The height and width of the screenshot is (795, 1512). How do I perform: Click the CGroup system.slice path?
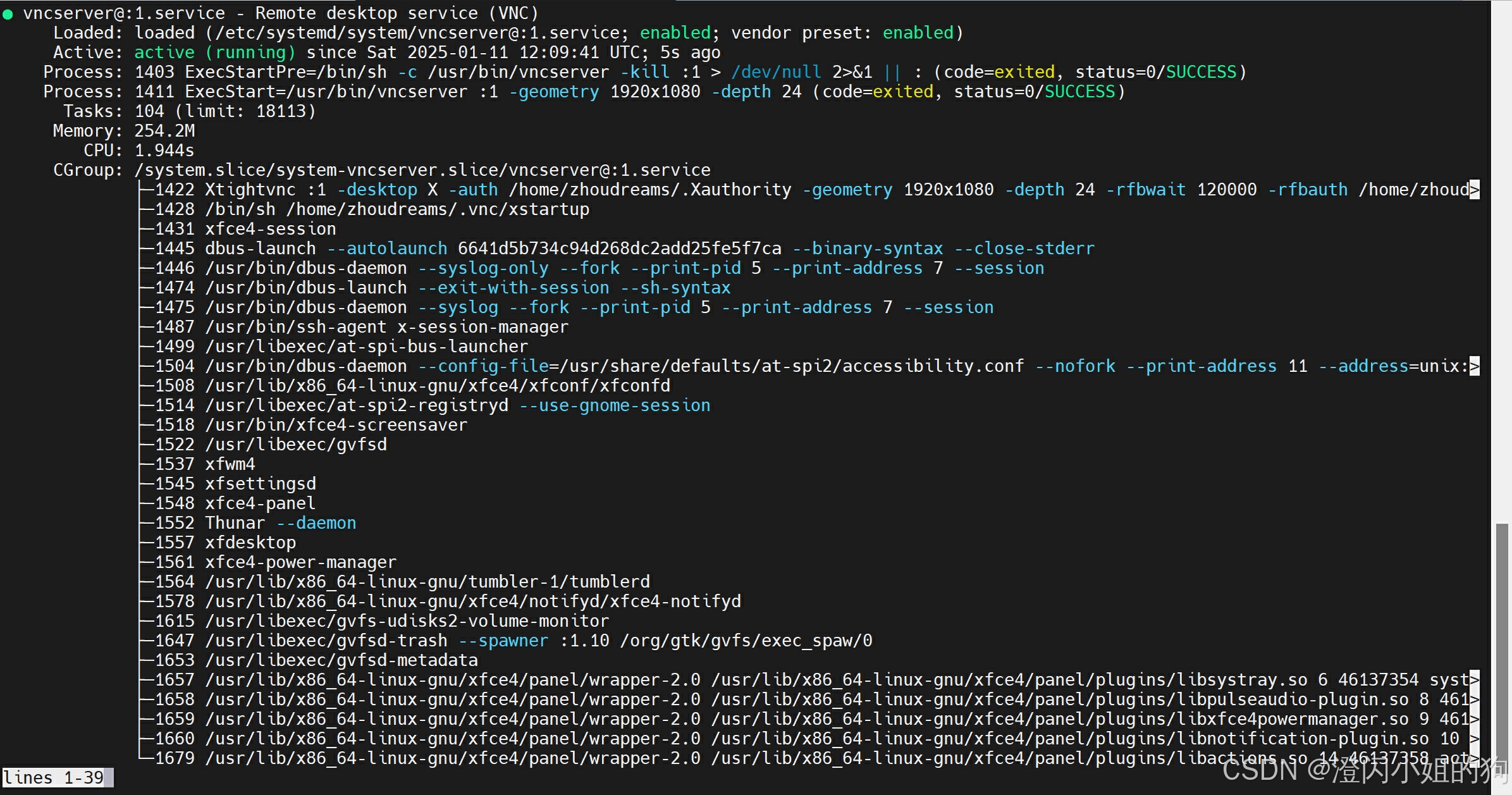click(x=422, y=170)
